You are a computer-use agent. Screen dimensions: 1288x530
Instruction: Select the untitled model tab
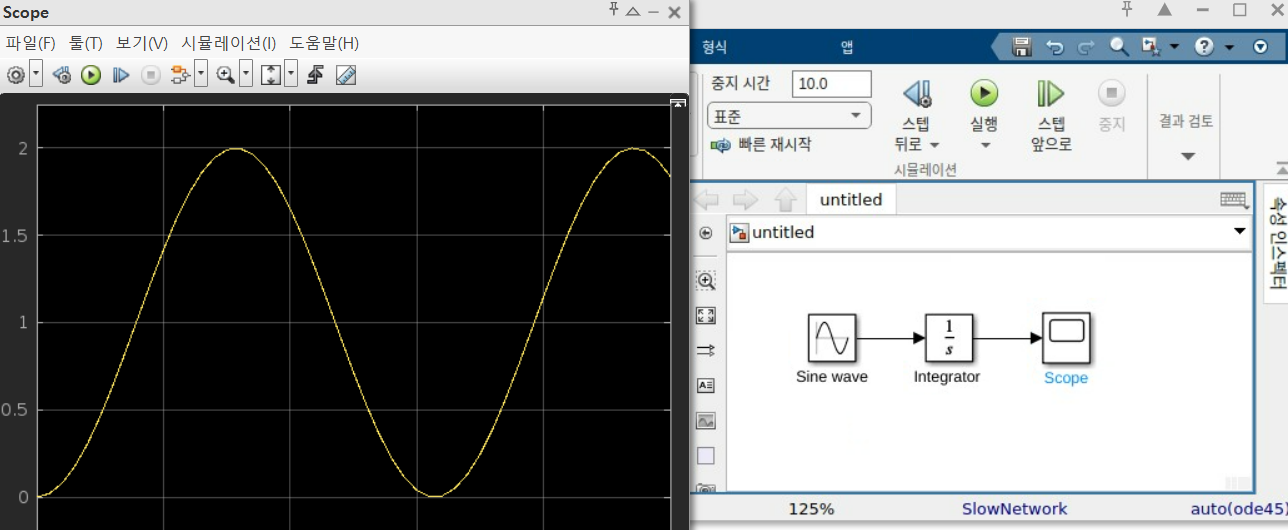(x=851, y=200)
